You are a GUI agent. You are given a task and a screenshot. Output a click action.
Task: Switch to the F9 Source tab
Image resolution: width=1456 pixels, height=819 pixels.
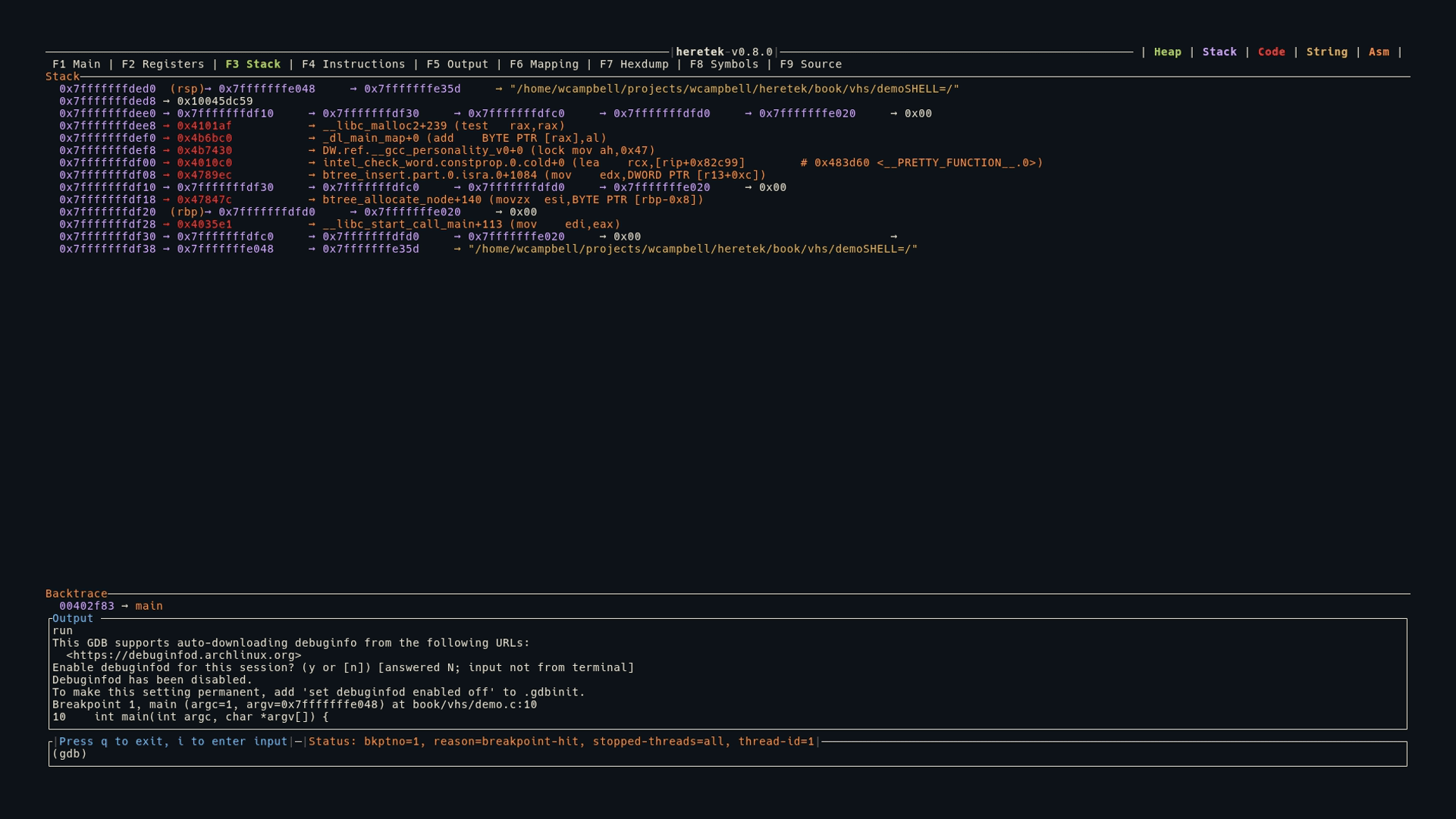811,64
